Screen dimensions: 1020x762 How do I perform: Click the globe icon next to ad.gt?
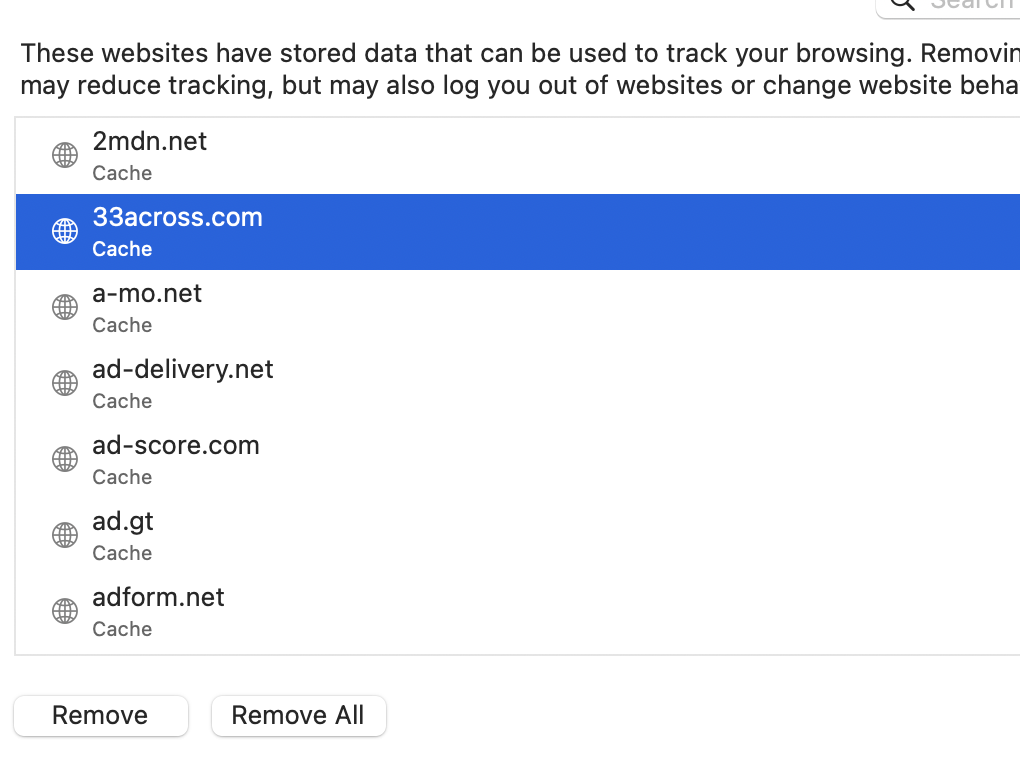[x=65, y=535]
